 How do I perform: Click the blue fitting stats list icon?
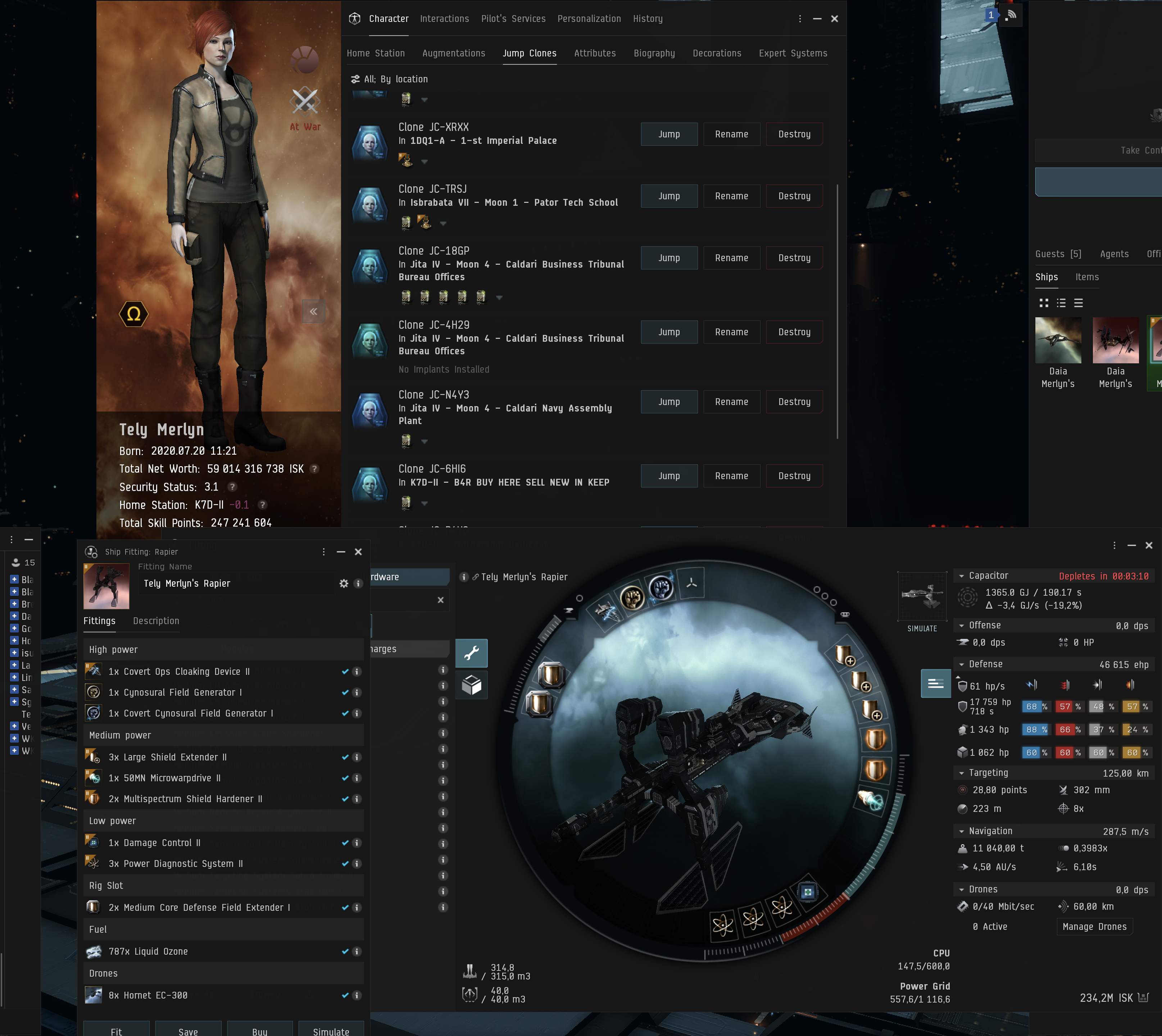tap(935, 683)
